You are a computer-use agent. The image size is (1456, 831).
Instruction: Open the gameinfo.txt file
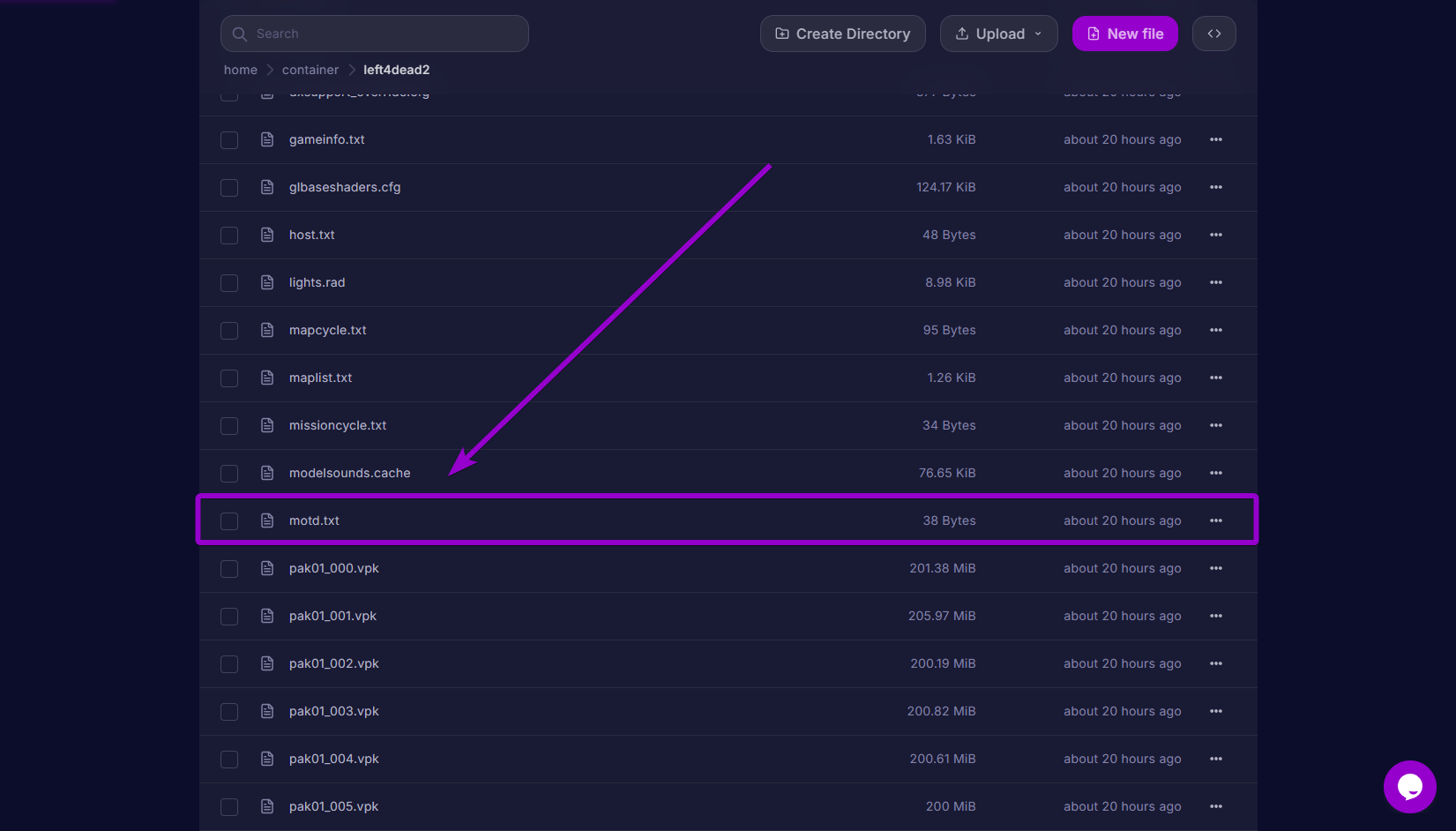(327, 139)
